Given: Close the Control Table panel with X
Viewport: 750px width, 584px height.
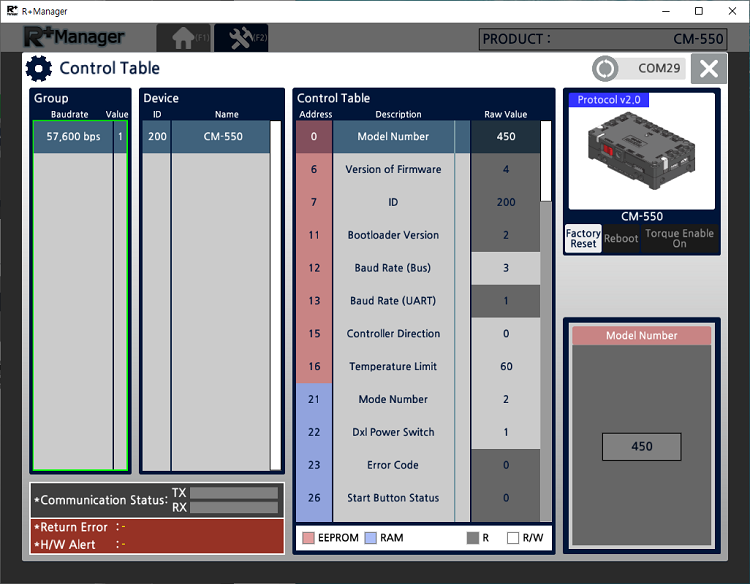Looking at the screenshot, I should pos(708,69).
